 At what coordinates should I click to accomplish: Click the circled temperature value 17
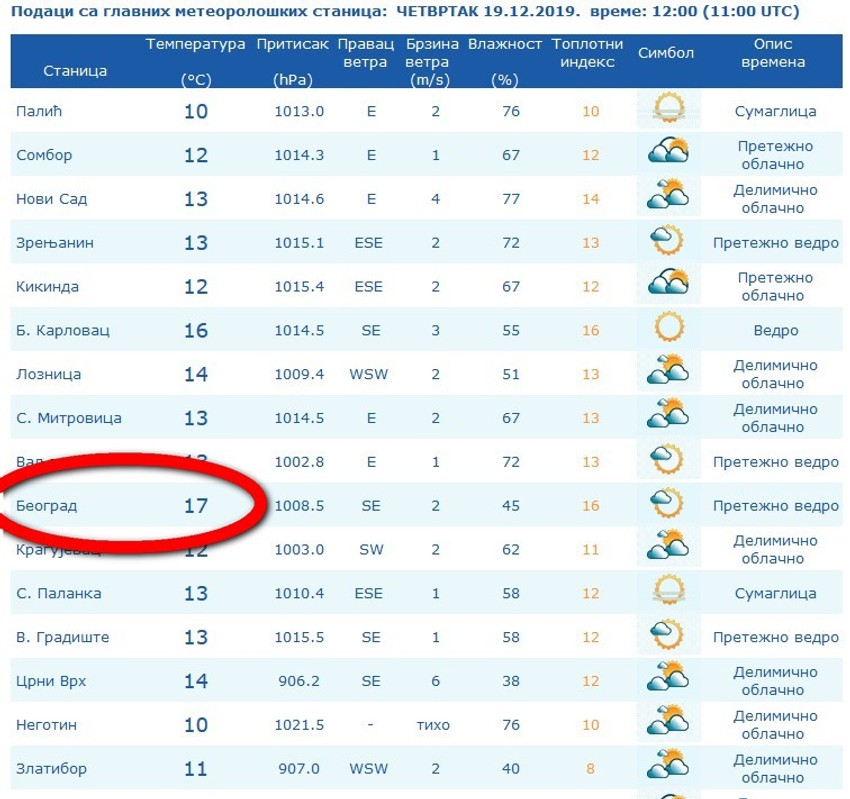click(197, 505)
